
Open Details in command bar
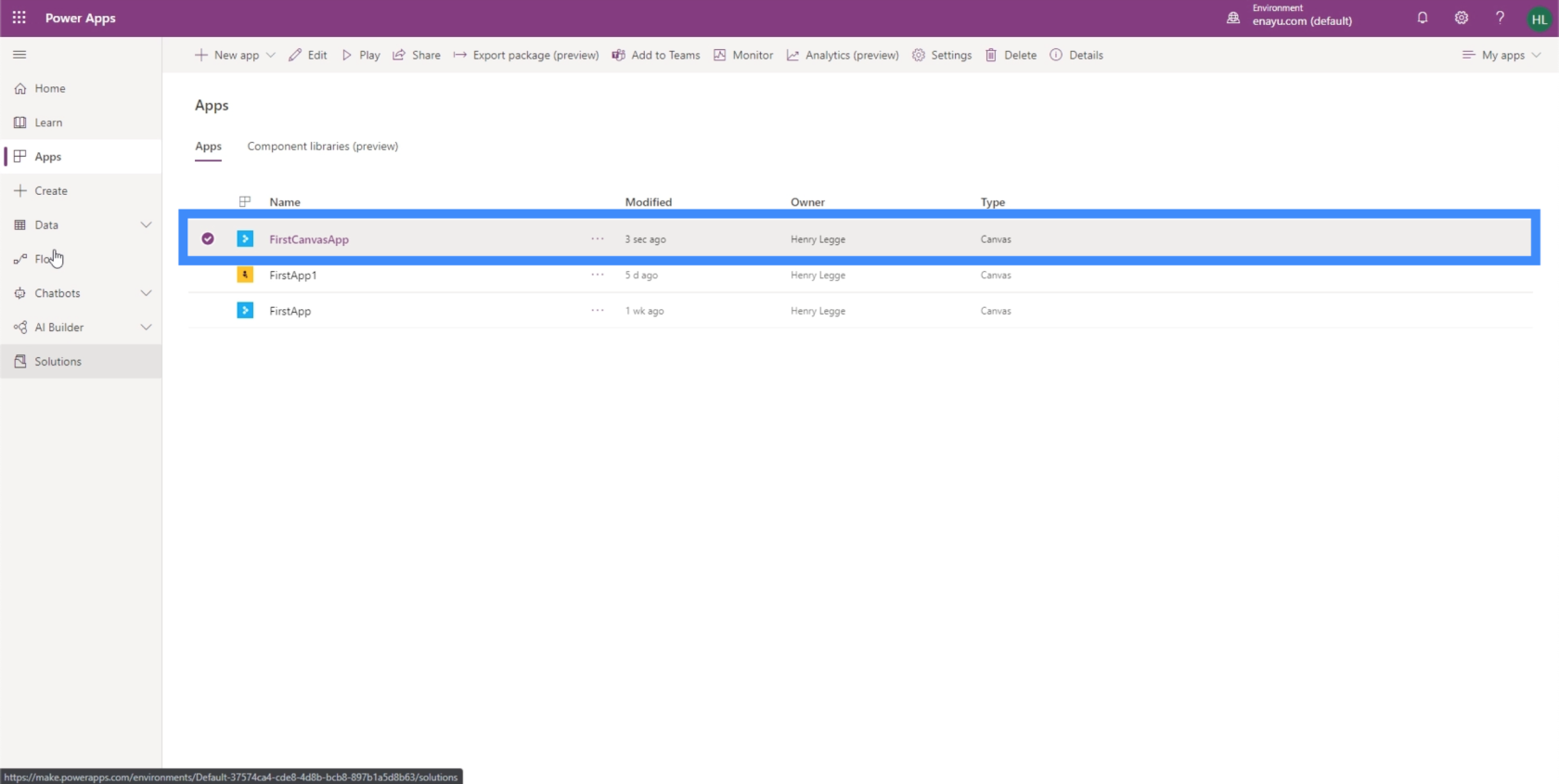click(x=1076, y=56)
